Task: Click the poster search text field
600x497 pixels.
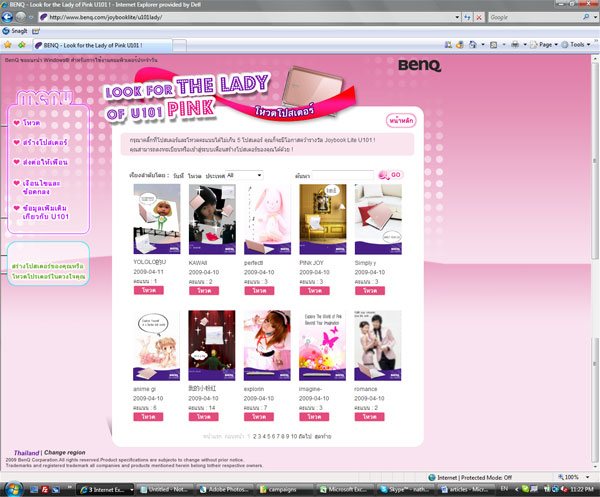Action: point(343,175)
